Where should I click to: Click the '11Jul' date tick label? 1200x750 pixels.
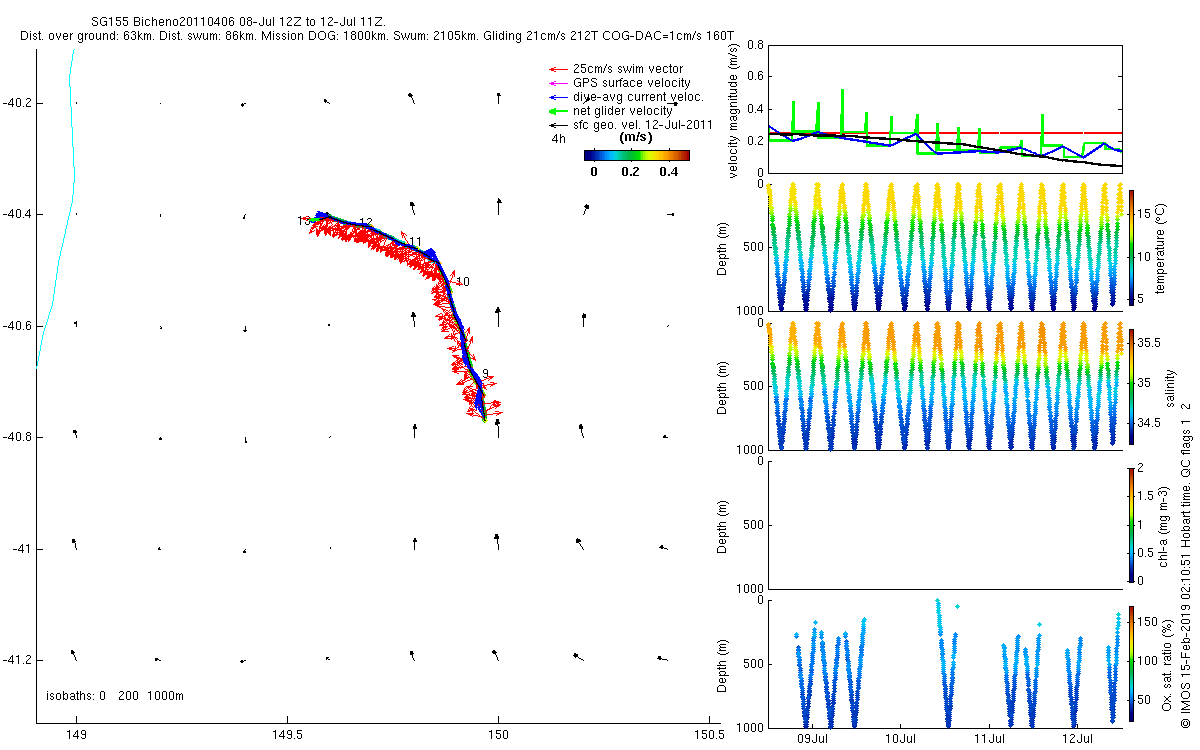coord(988,739)
